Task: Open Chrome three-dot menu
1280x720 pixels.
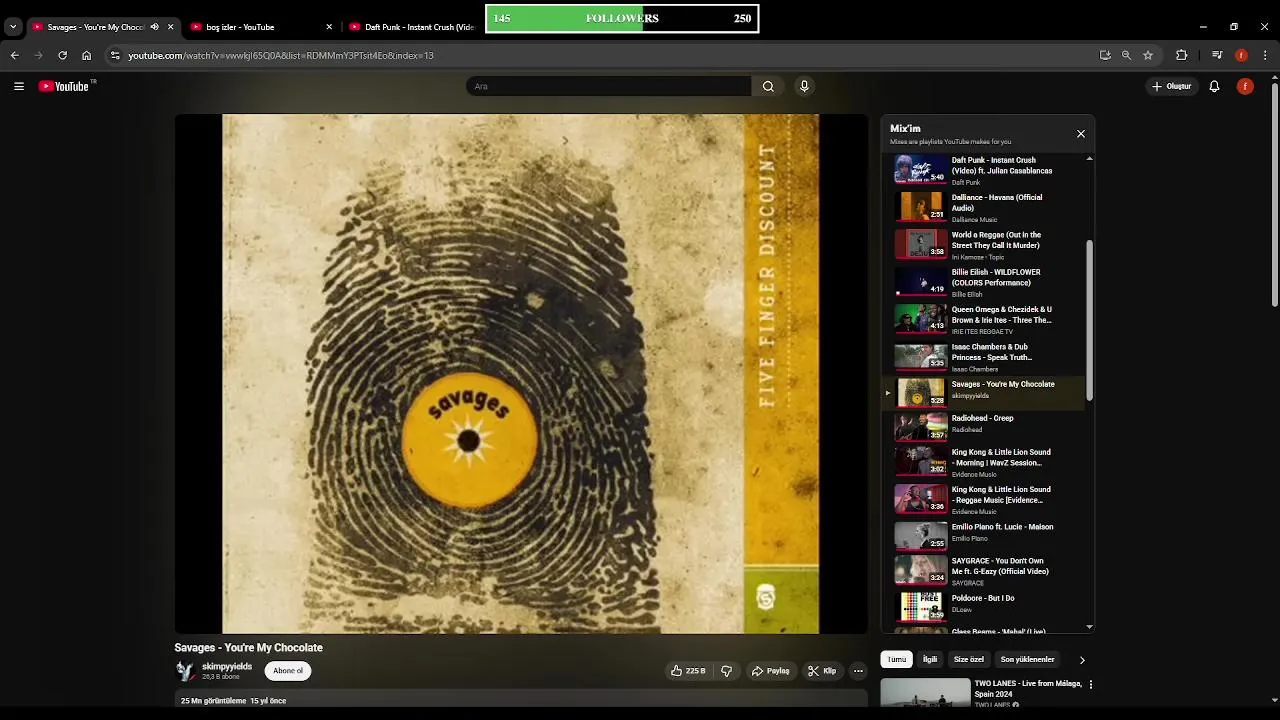Action: pos(1265,55)
